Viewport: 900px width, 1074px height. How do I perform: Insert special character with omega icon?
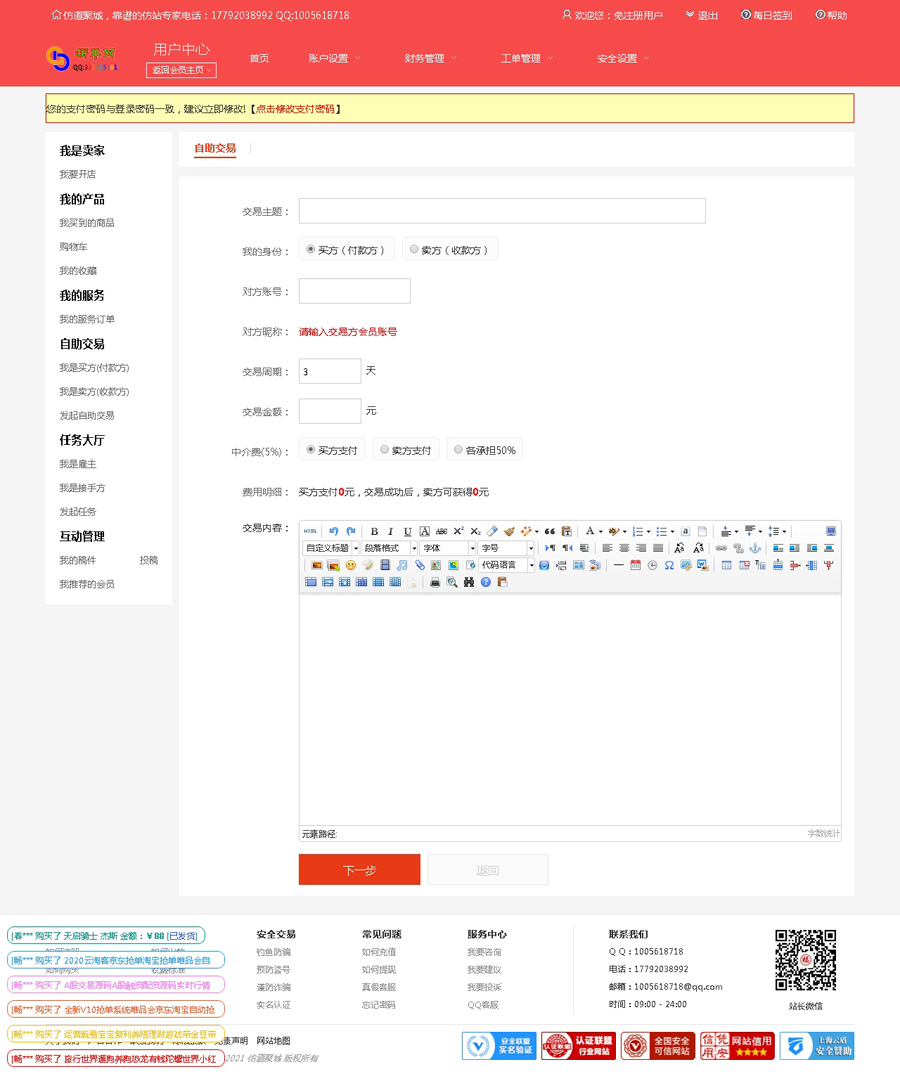pyautogui.click(x=669, y=565)
